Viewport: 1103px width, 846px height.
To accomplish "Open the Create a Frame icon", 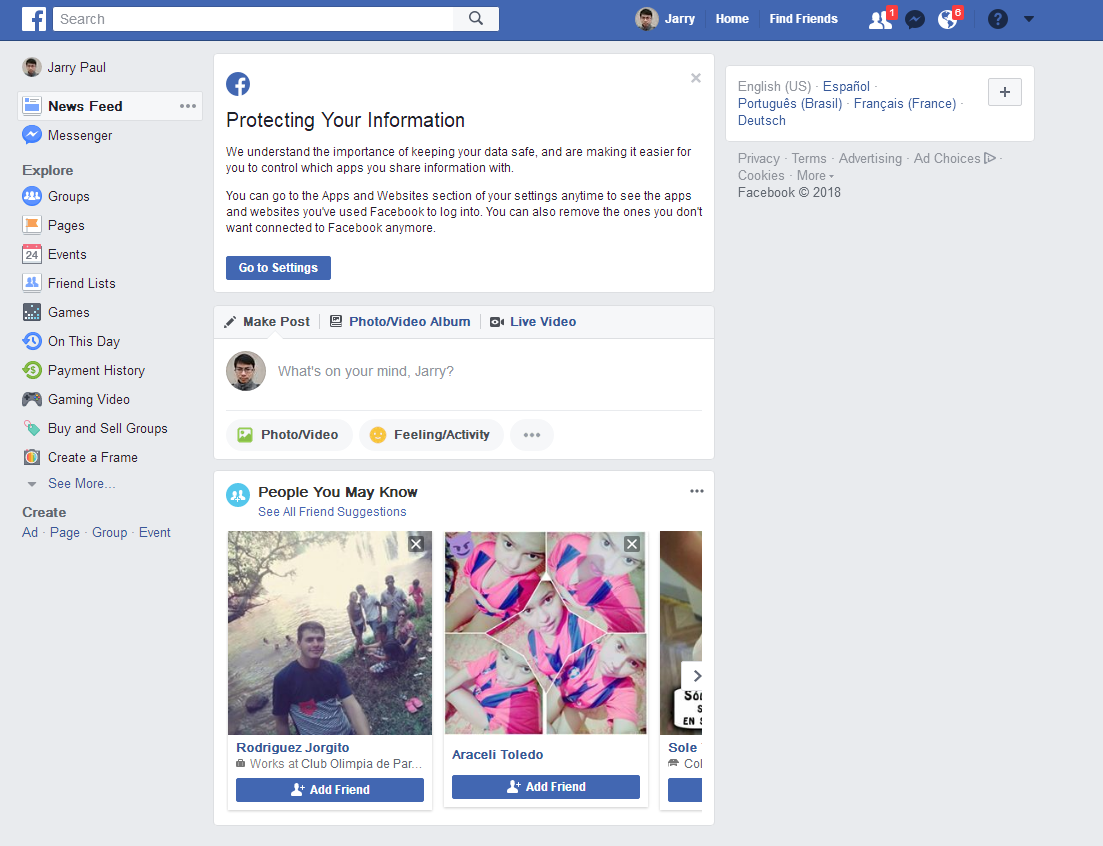I will (32, 457).
